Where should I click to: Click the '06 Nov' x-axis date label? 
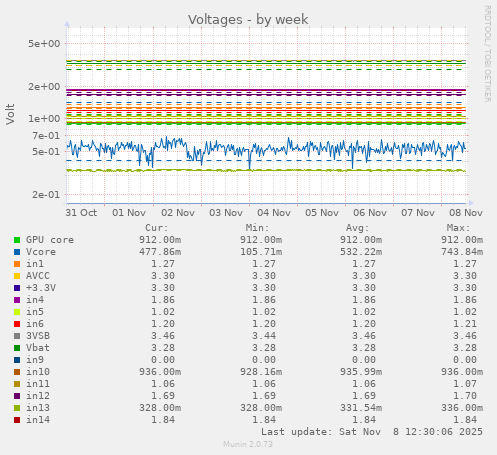pyautogui.click(x=370, y=213)
